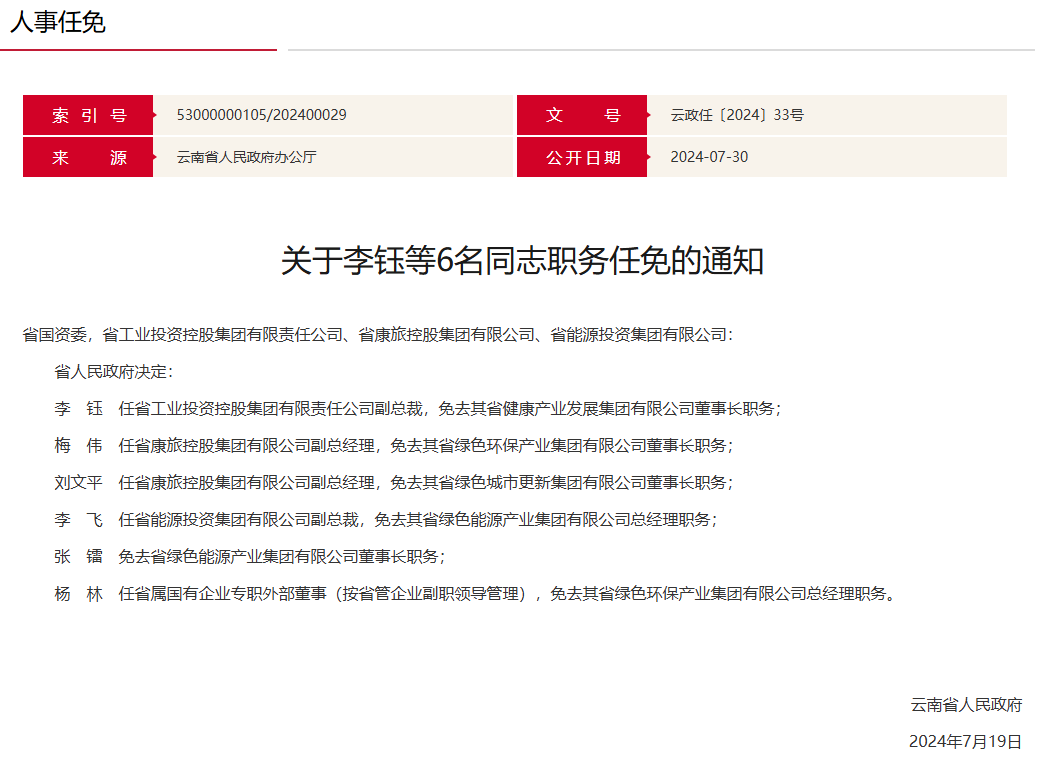Select document number 云政任〔2024〕33号
The image size is (1039, 757).
737,115
